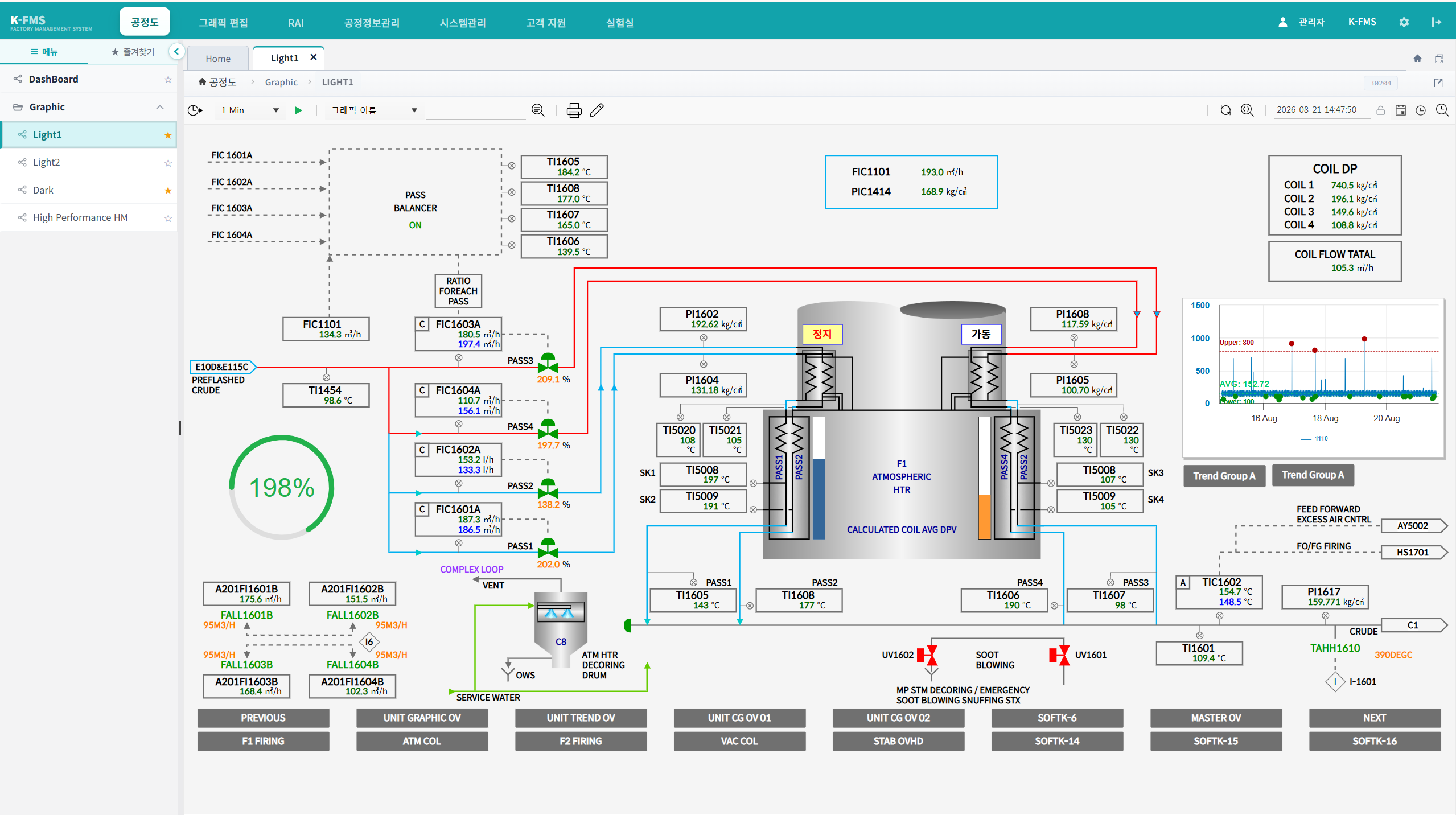Viewport: 1456px width, 815px height.
Task: Click the F1 FIRING button
Action: click(263, 742)
